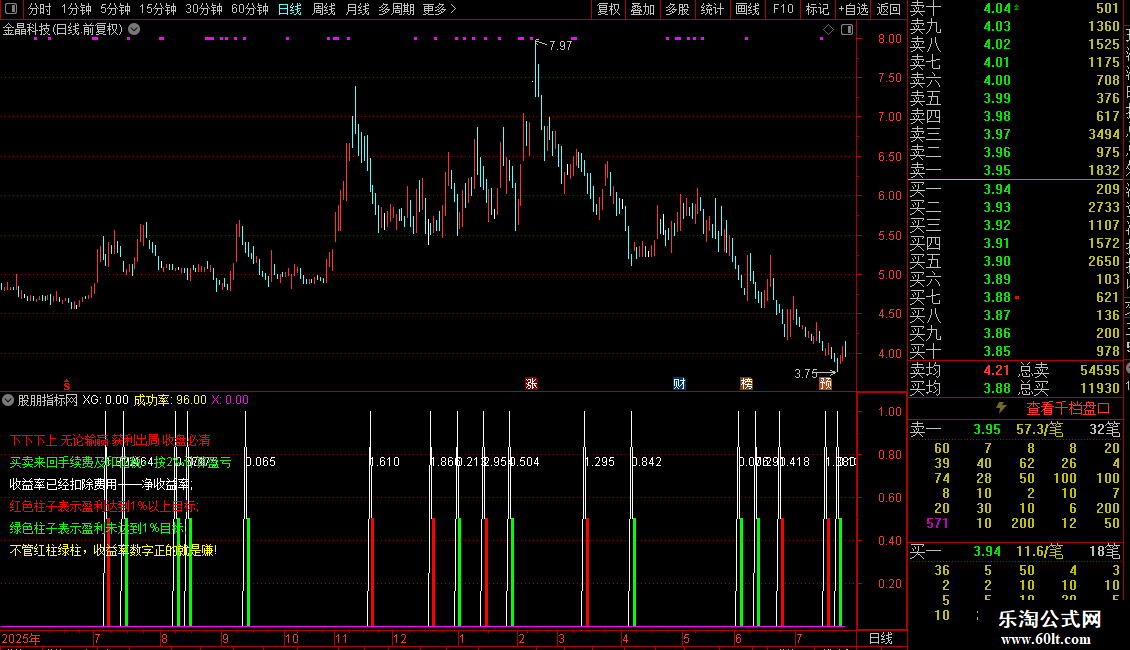
Task: Select the 30分钟 period tab
Action: click(204, 9)
